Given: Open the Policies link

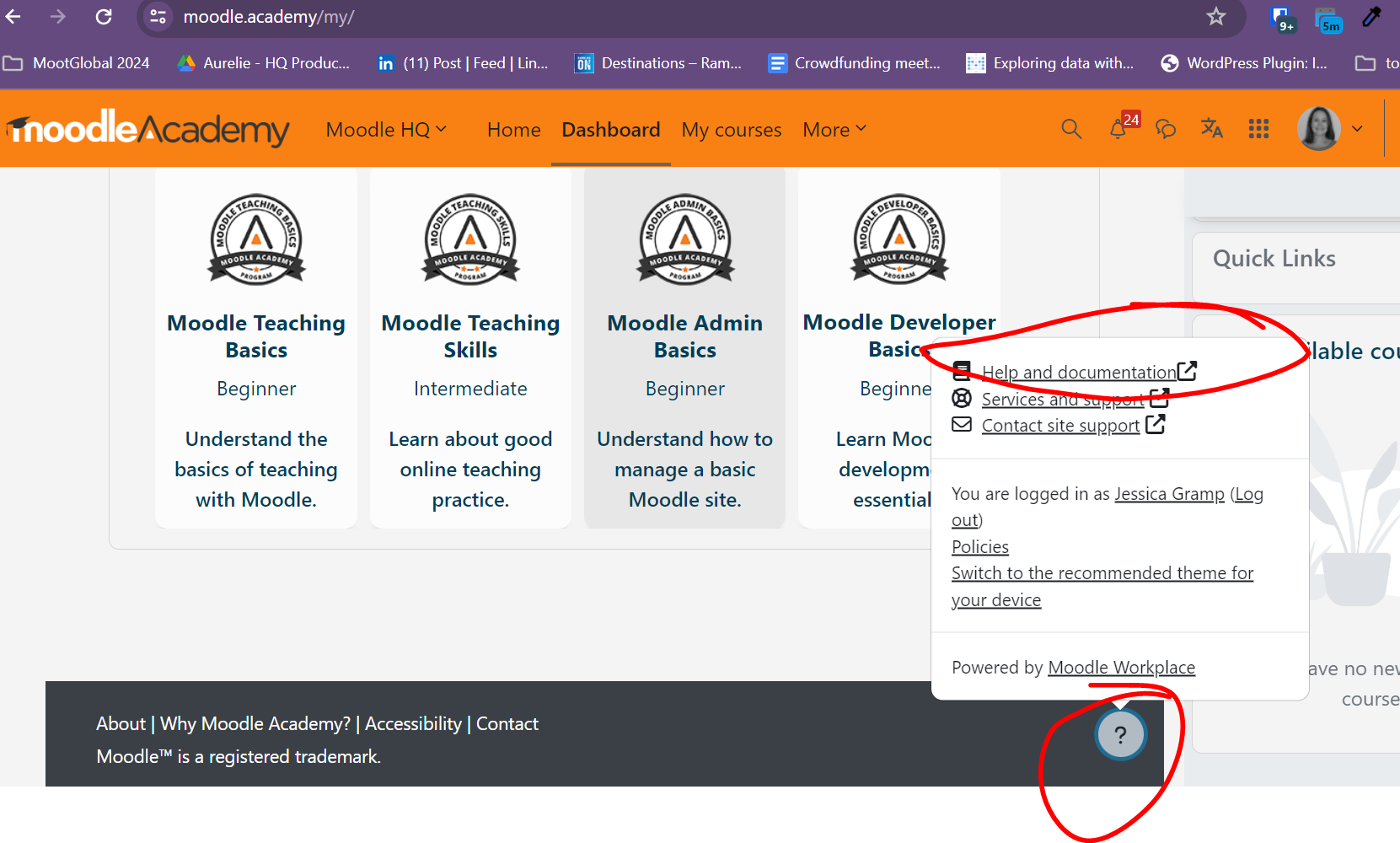Looking at the screenshot, I should pyautogui.click(x=980, y=547).
